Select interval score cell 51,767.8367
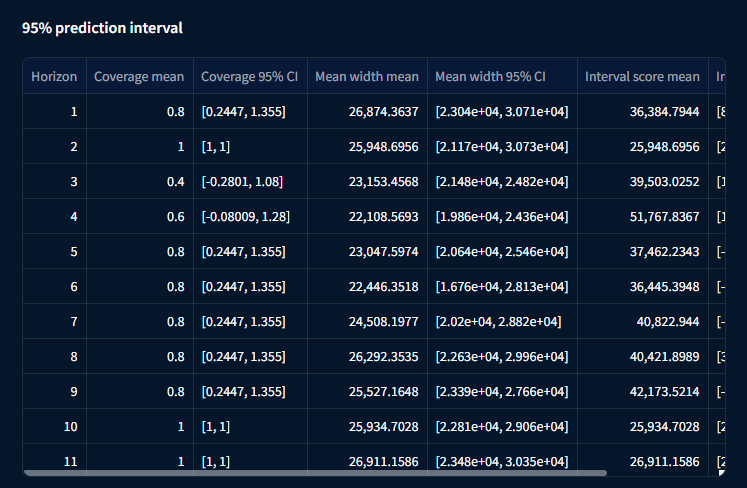Screen dimensions: 747x488 [643, 216]
